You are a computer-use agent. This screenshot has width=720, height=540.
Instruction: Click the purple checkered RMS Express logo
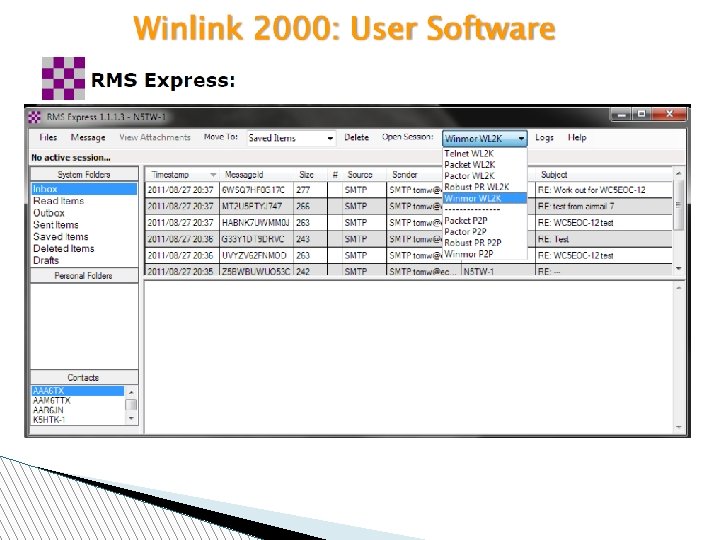click(63, 79)
